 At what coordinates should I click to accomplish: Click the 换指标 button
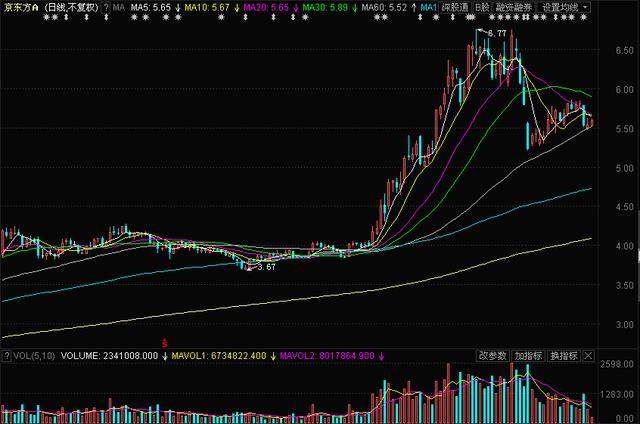(563, 355)
